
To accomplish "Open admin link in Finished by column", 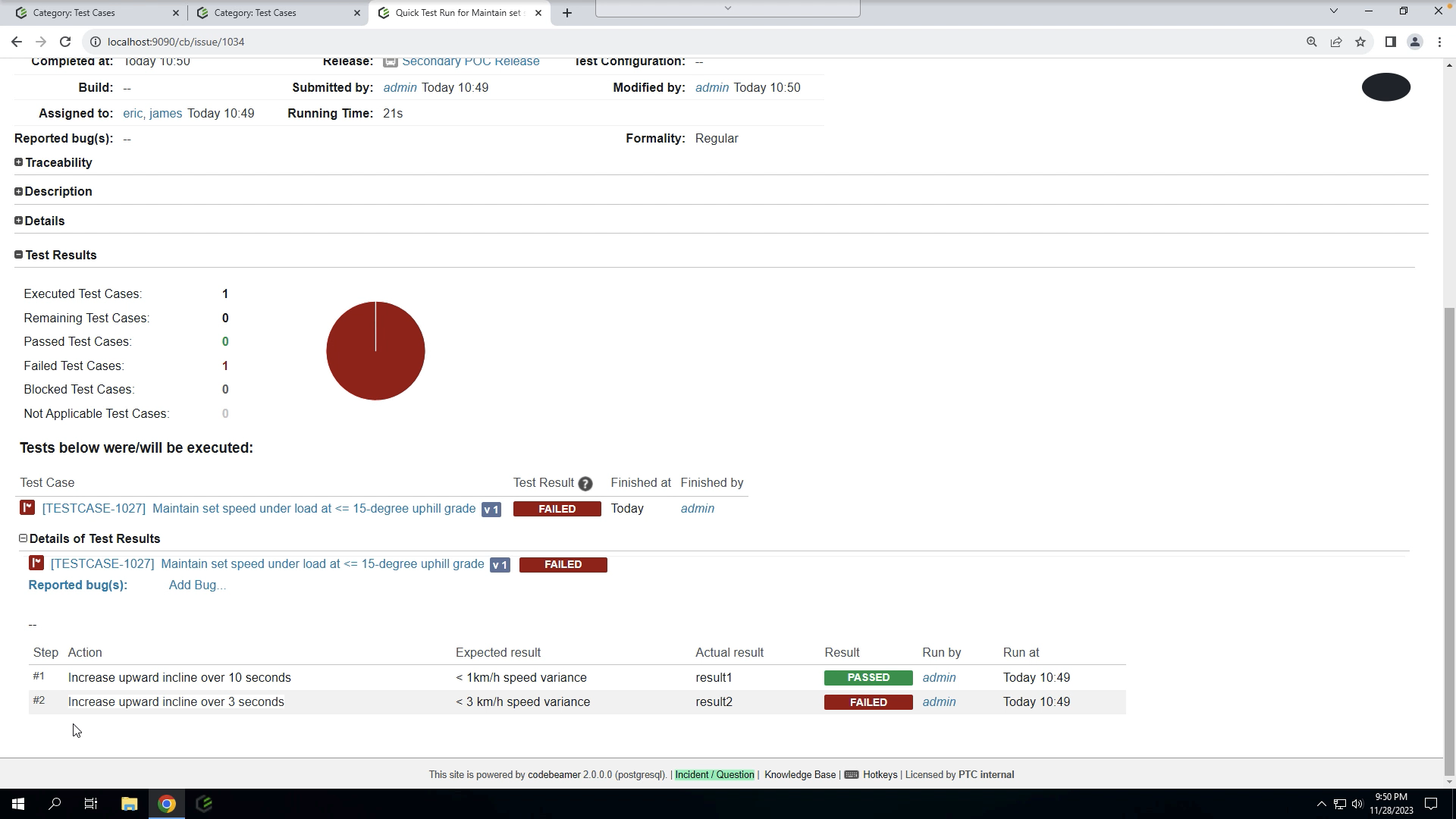I will pos(698,509).
